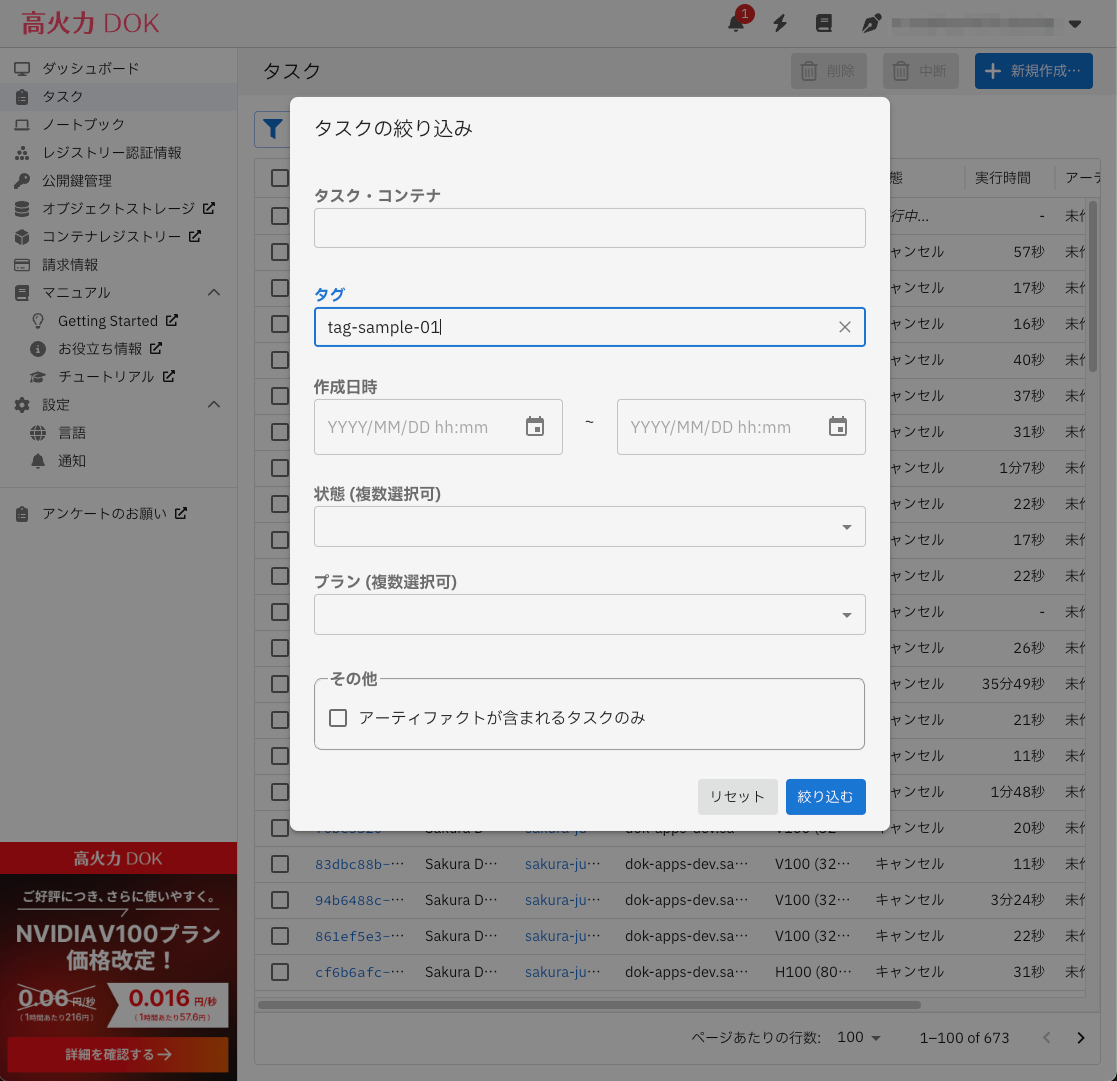Click the 新規作成 button

[1034, 71]
